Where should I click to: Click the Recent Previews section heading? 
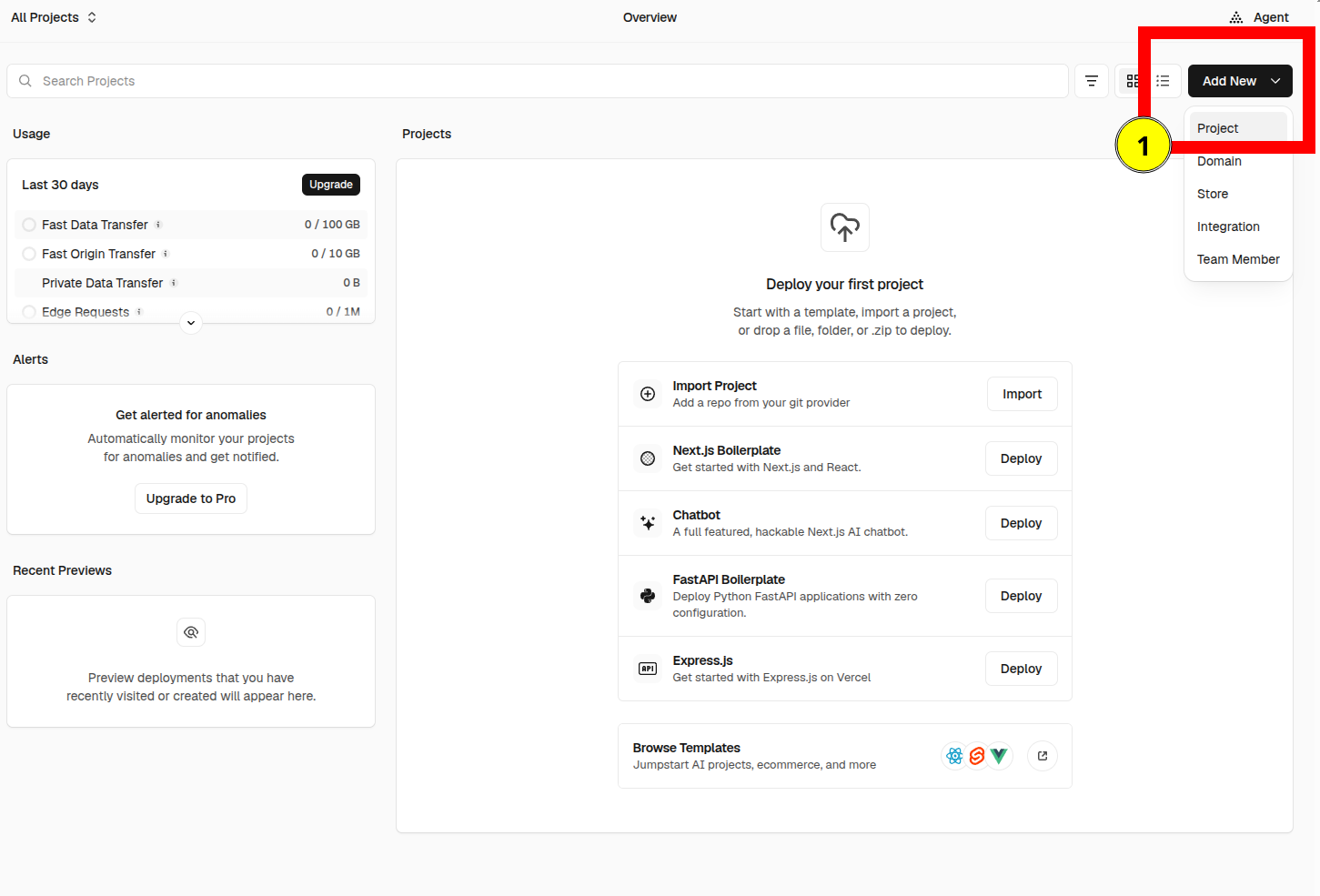pyautogui.click(x=62, y=570)
